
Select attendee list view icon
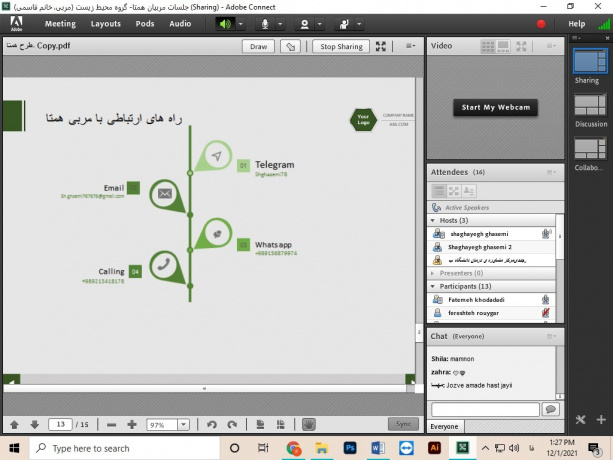pyautogui.click(x=439, y=191)
